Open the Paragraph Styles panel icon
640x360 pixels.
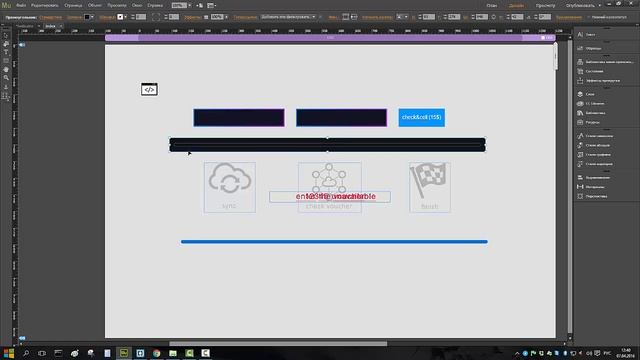[580, 145]
